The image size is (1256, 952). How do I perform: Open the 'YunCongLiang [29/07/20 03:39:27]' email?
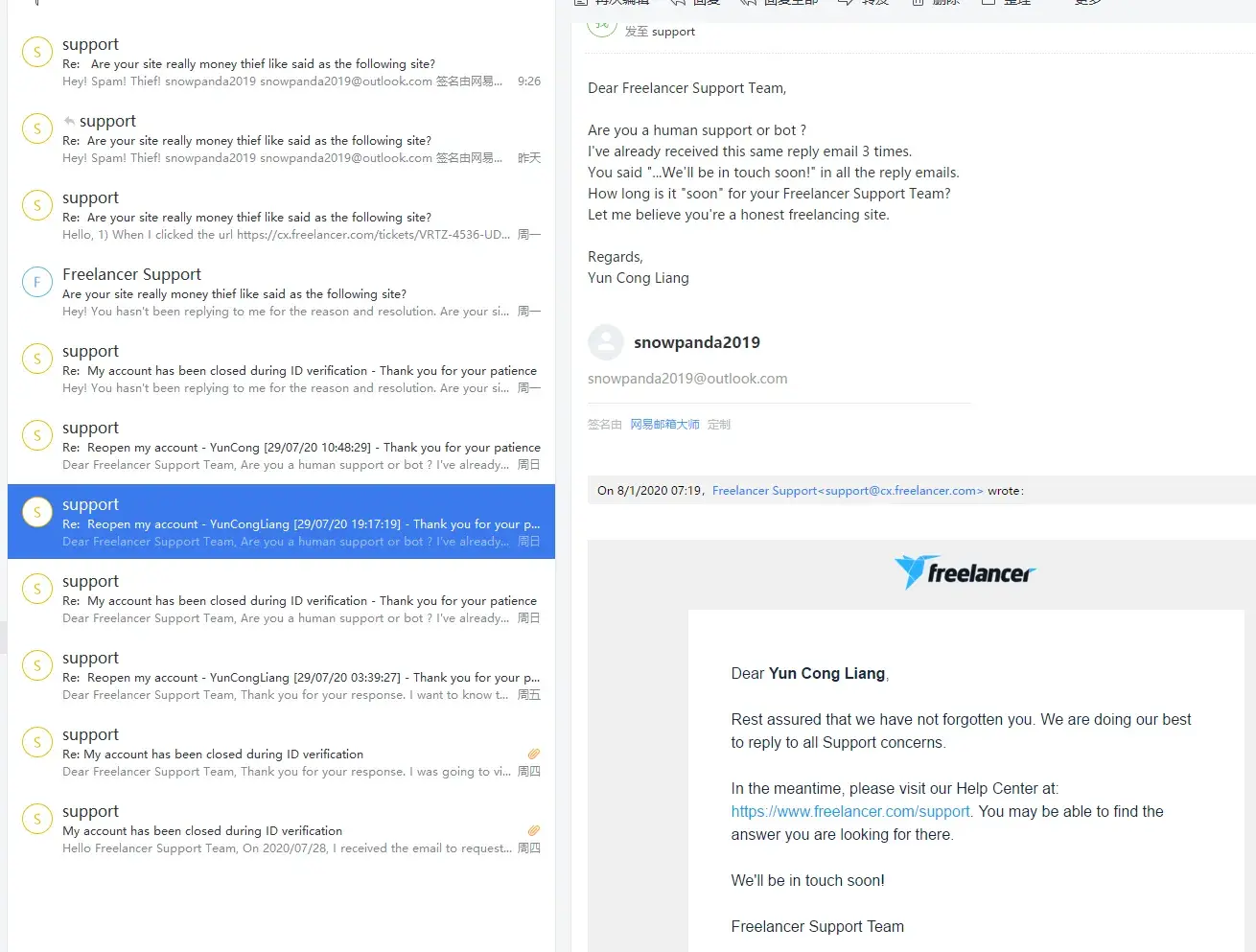point(281,676)
